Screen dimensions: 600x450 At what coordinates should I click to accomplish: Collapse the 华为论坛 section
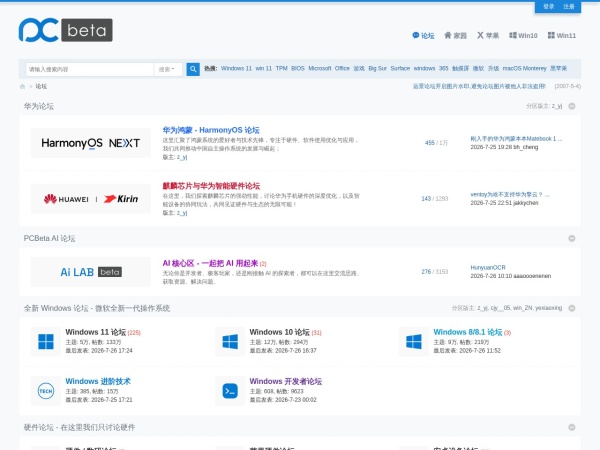point(572,106)
